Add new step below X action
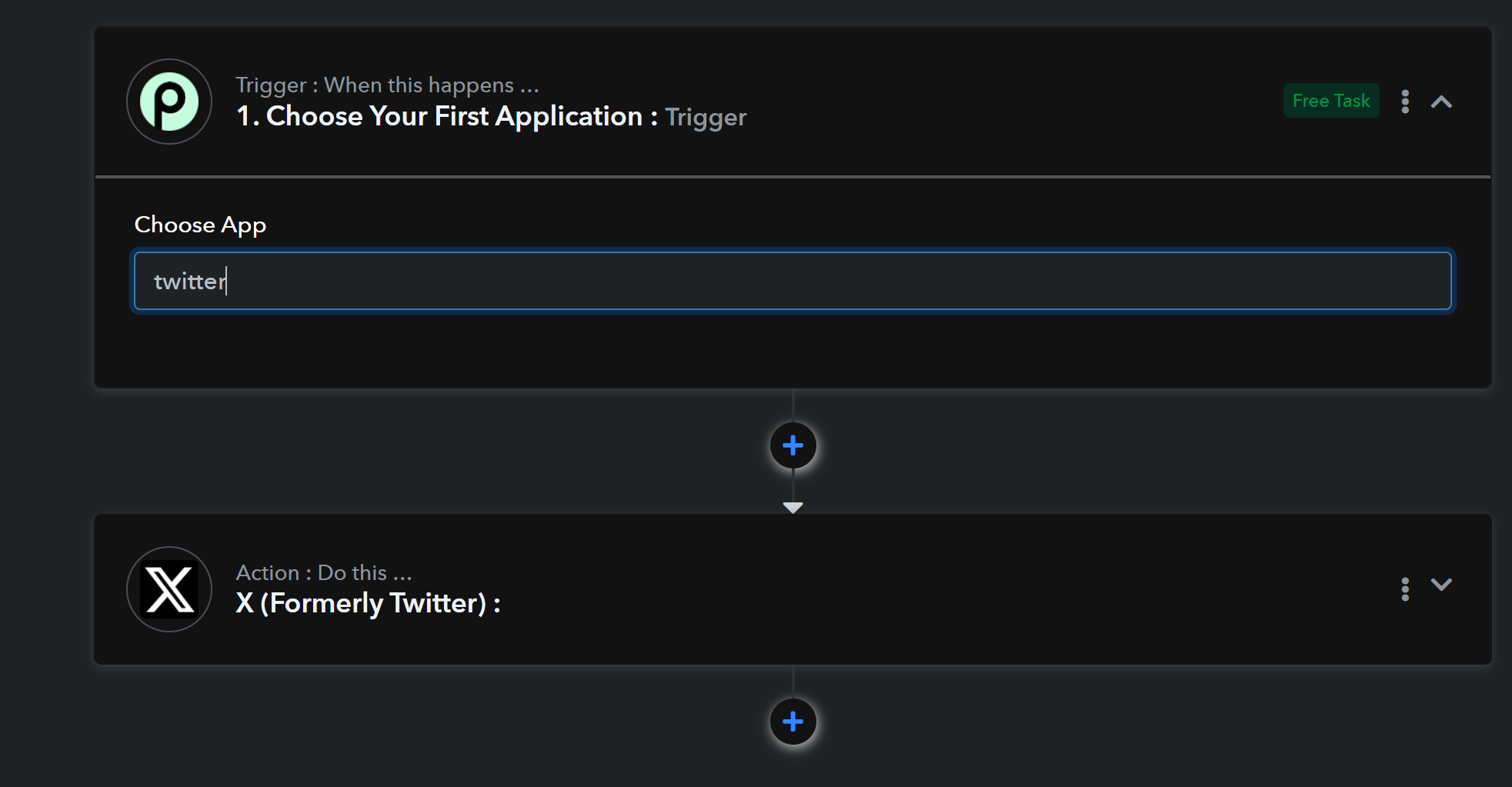The image size is (1512, 787). (793, 722)
